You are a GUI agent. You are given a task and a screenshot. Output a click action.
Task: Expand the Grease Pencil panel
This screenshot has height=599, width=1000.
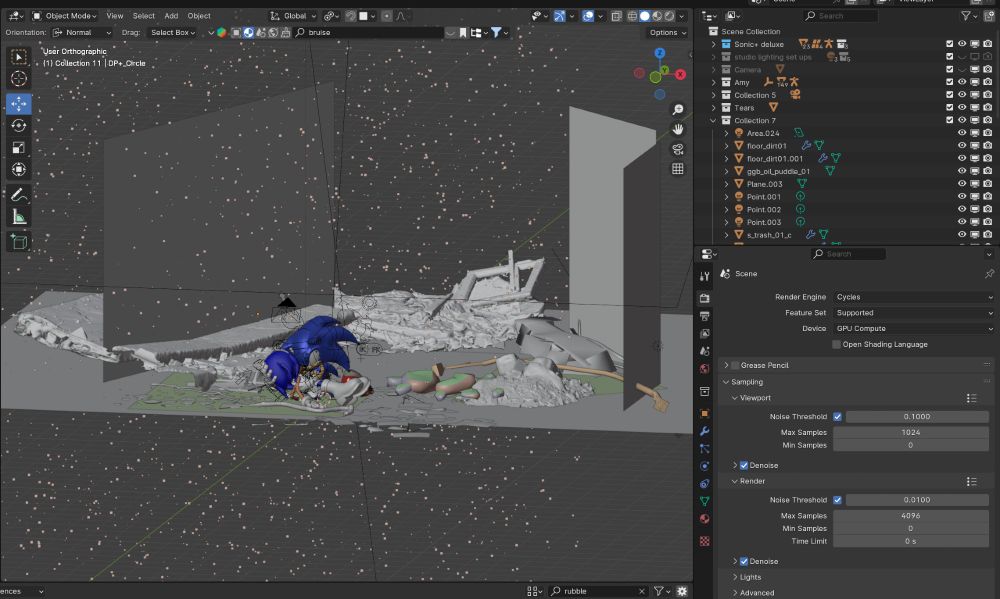(726, 366)
